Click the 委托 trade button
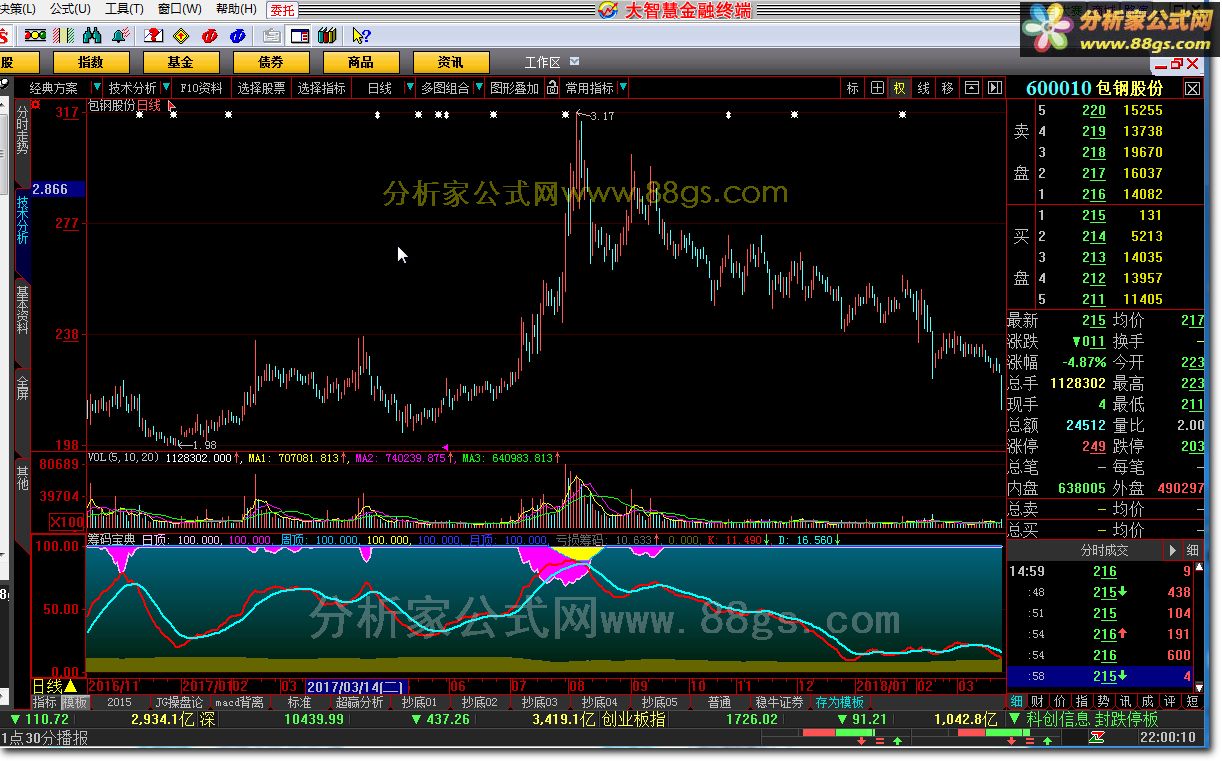 tap(283, 10)
